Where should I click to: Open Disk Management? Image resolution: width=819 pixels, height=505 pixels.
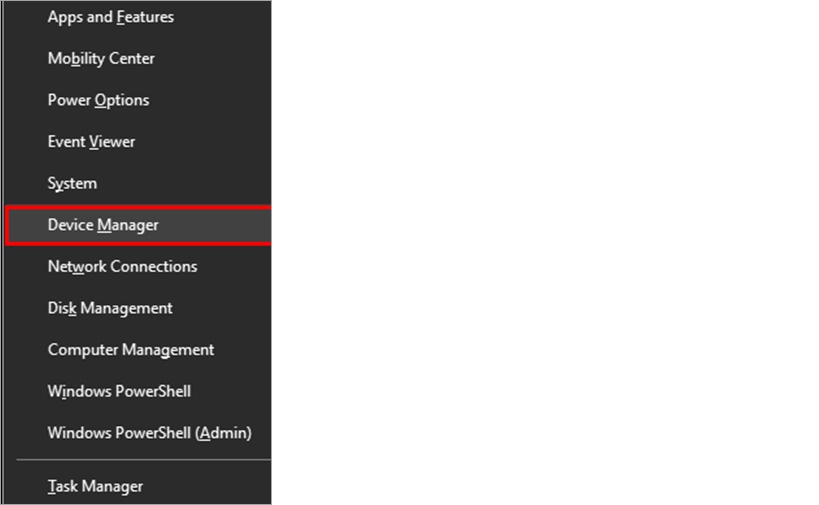click(x=138, y=308)
